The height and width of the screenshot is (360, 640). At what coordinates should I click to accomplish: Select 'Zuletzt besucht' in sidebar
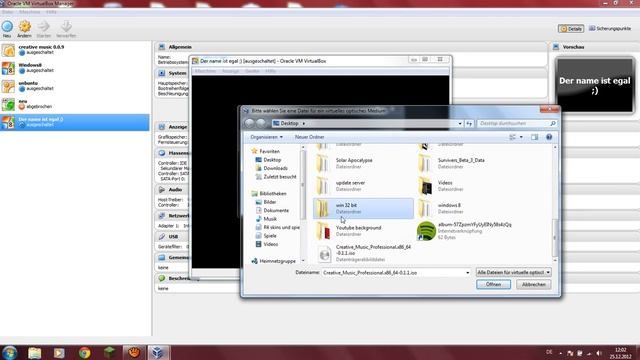(276, 177)
